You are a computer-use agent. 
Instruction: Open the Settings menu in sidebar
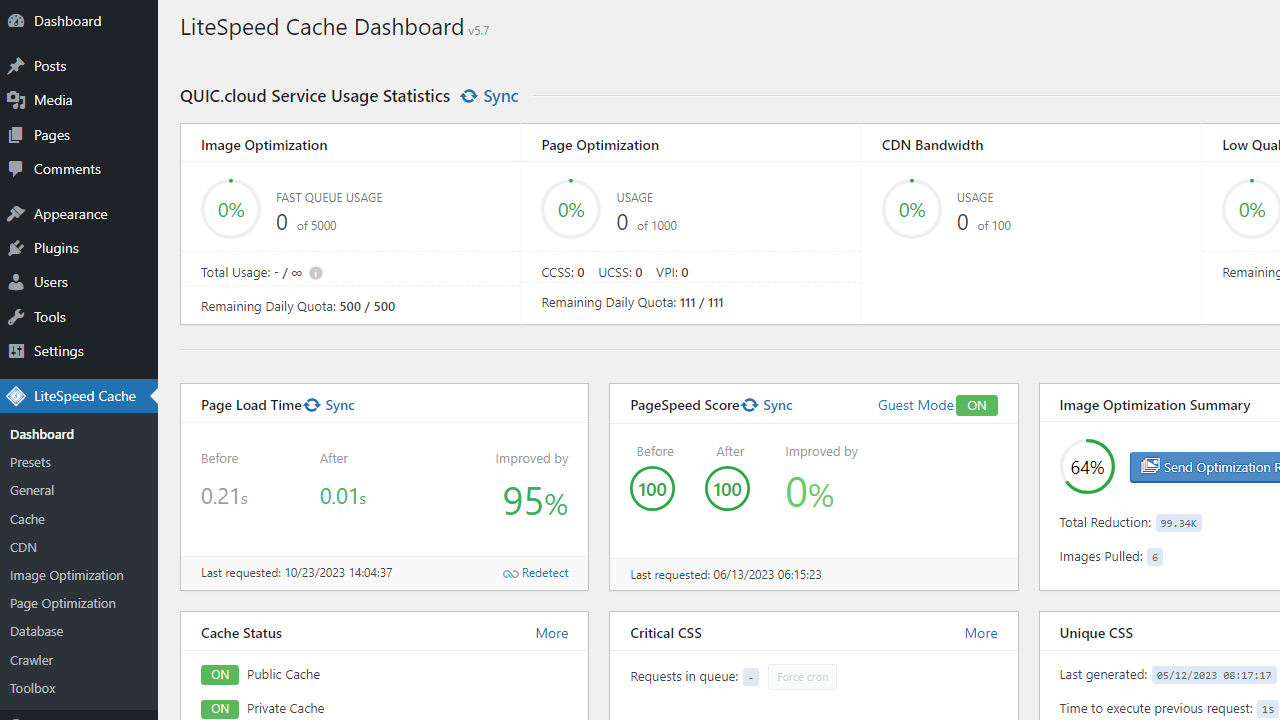pyautogui.click(x=58, y=351)
